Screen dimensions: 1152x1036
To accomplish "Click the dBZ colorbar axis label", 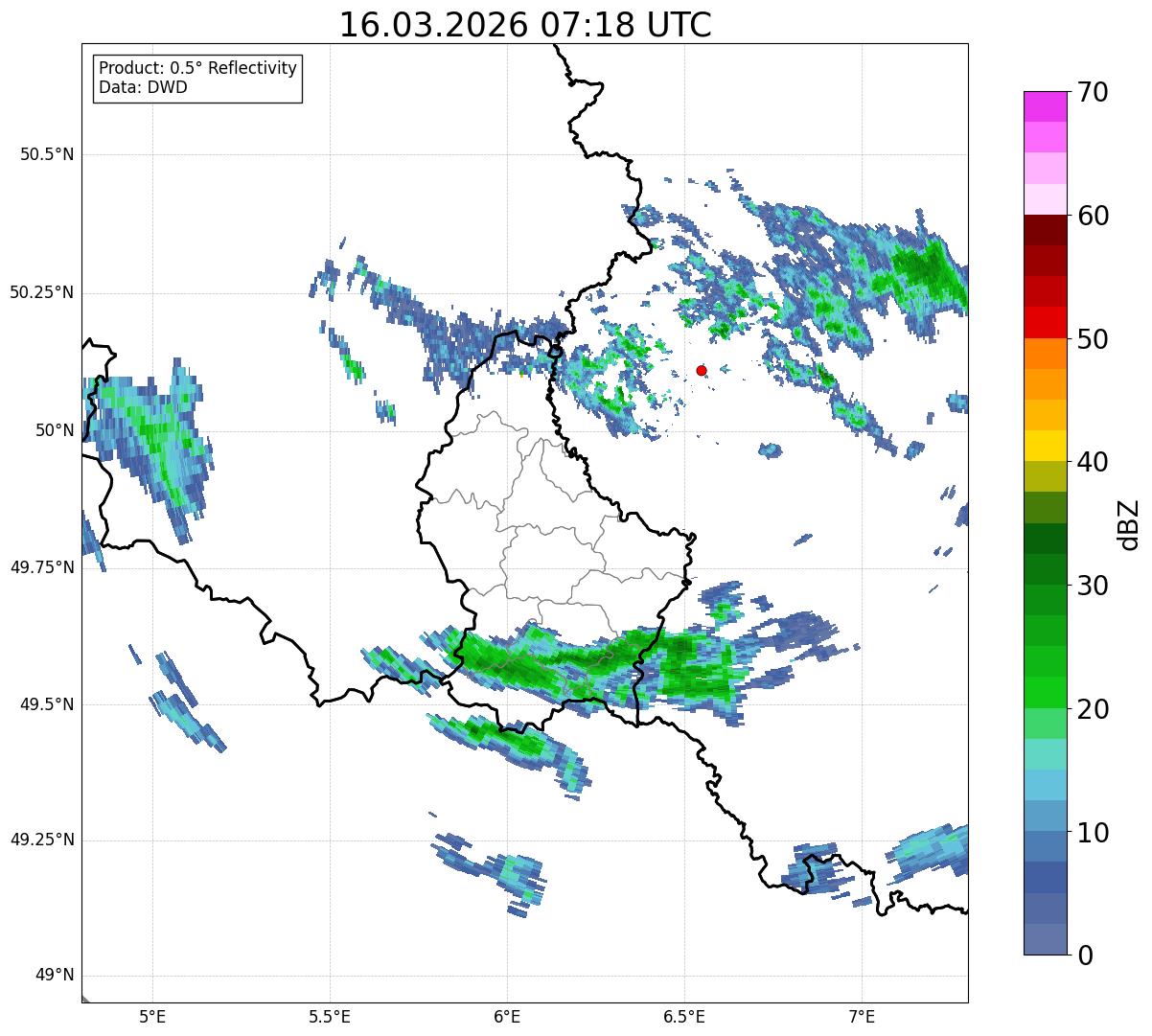I will click(x=1129, y=523).
